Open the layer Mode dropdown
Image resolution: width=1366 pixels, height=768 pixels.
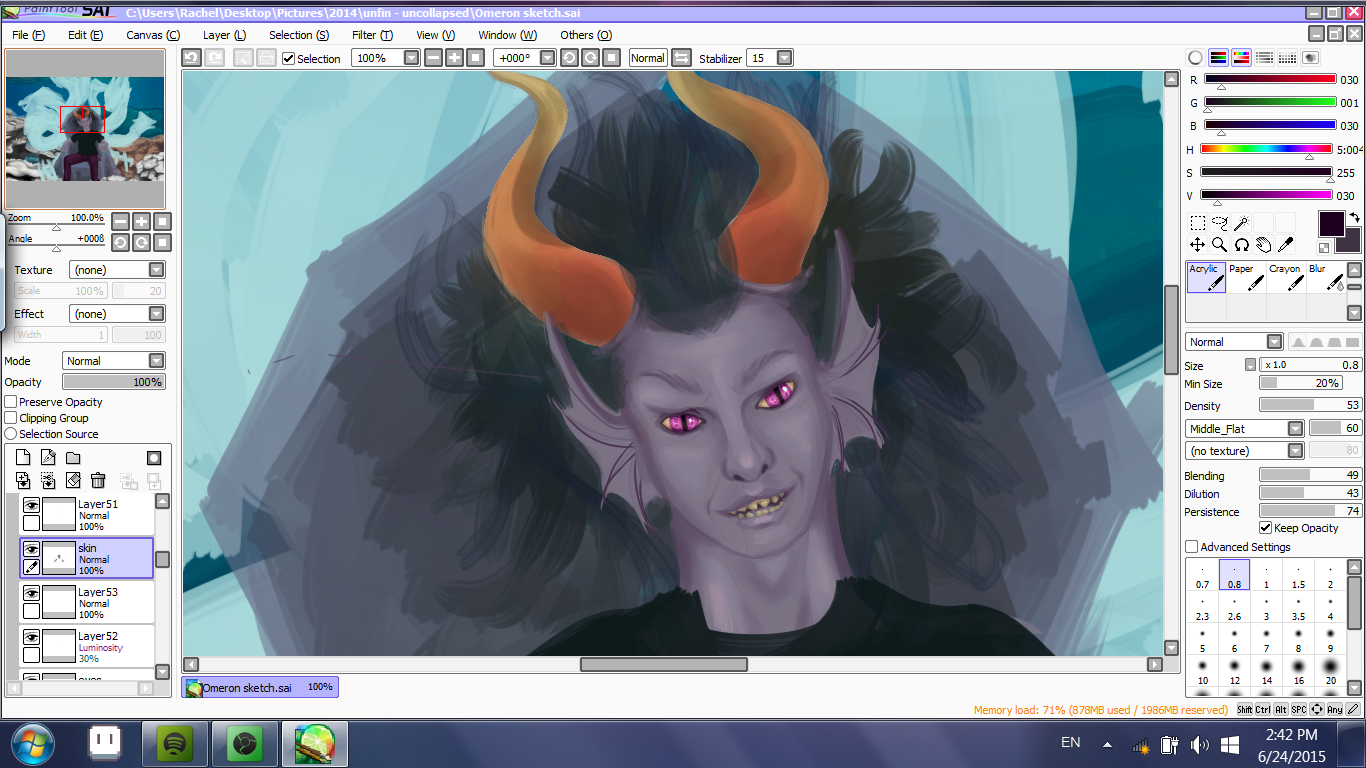[x=156, y=361]
